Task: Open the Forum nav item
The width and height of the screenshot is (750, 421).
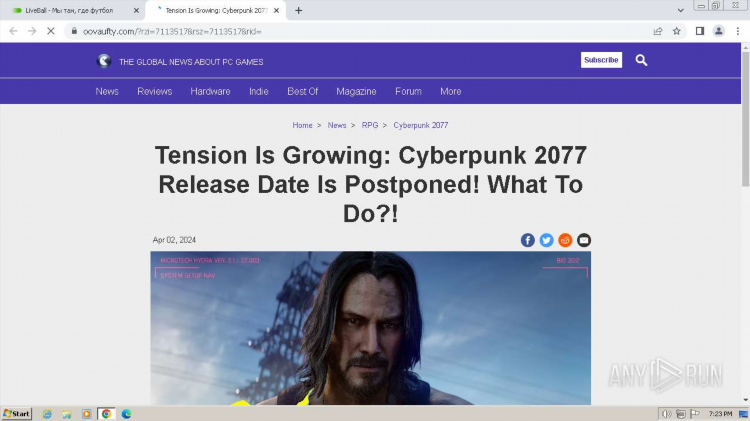Action: coord(408,91)
